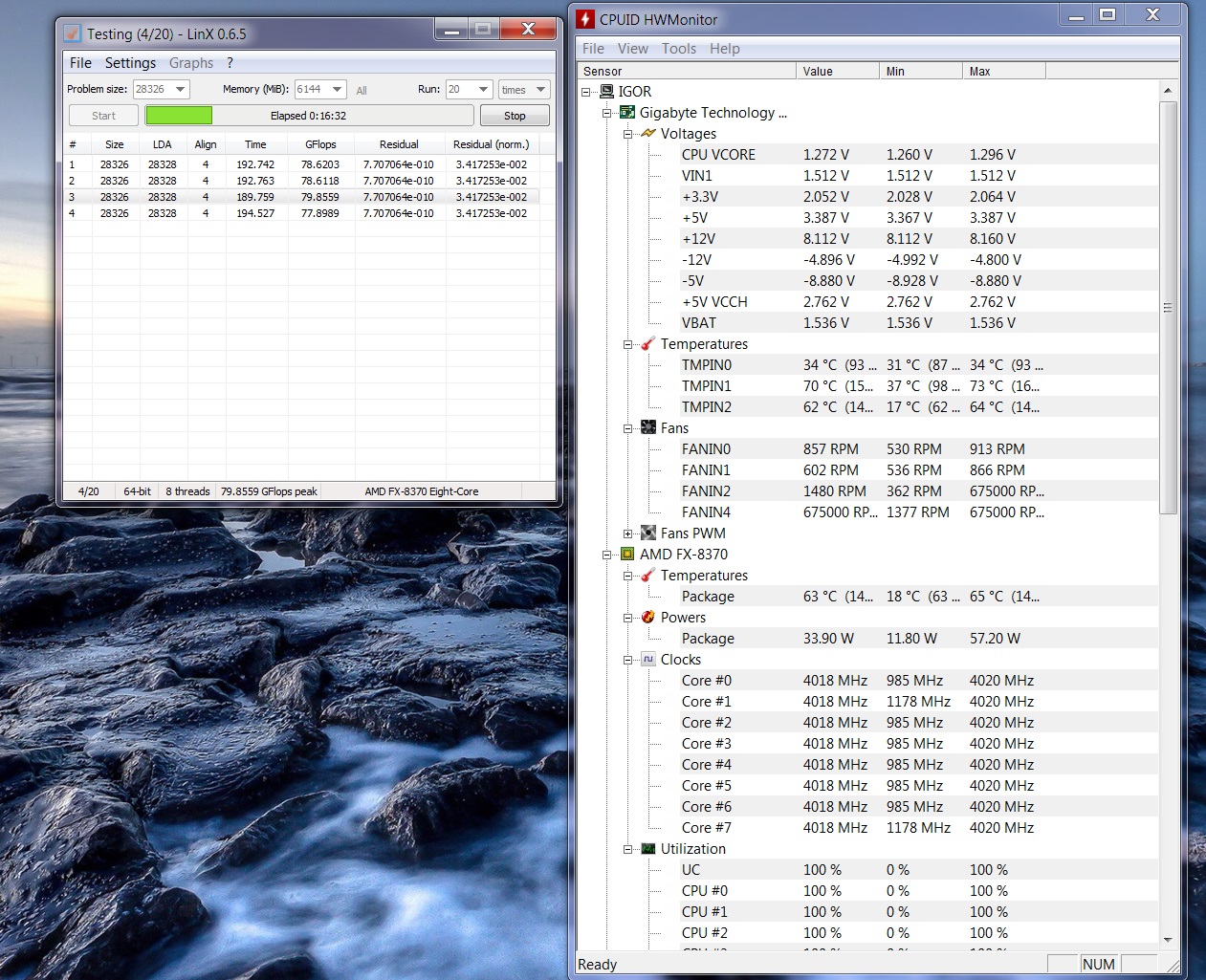Click the Sensor column header

(x=687, y=71)
